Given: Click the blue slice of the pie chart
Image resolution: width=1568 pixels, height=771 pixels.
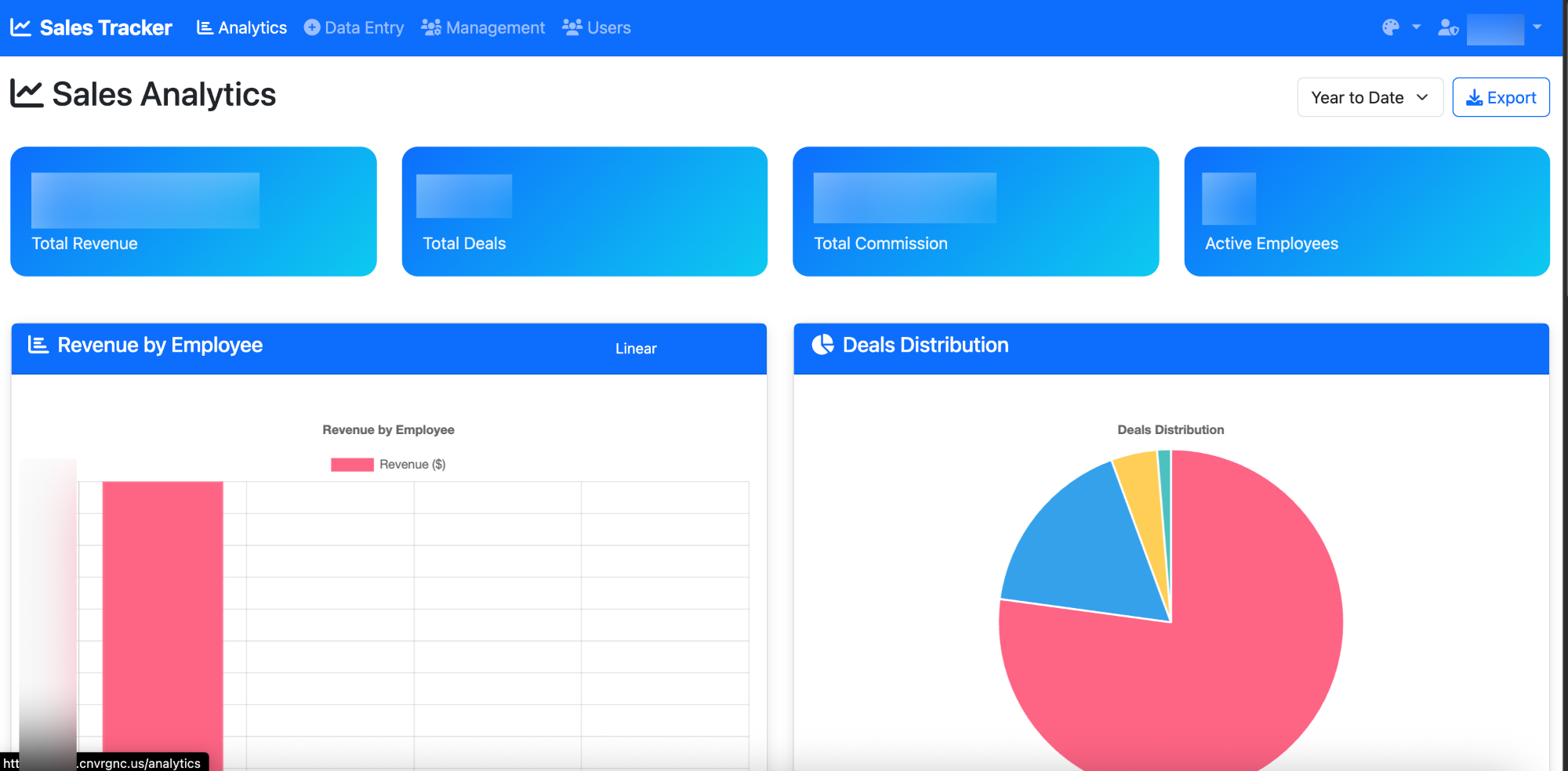Looking at the screenshot, I should (1082, 548).
